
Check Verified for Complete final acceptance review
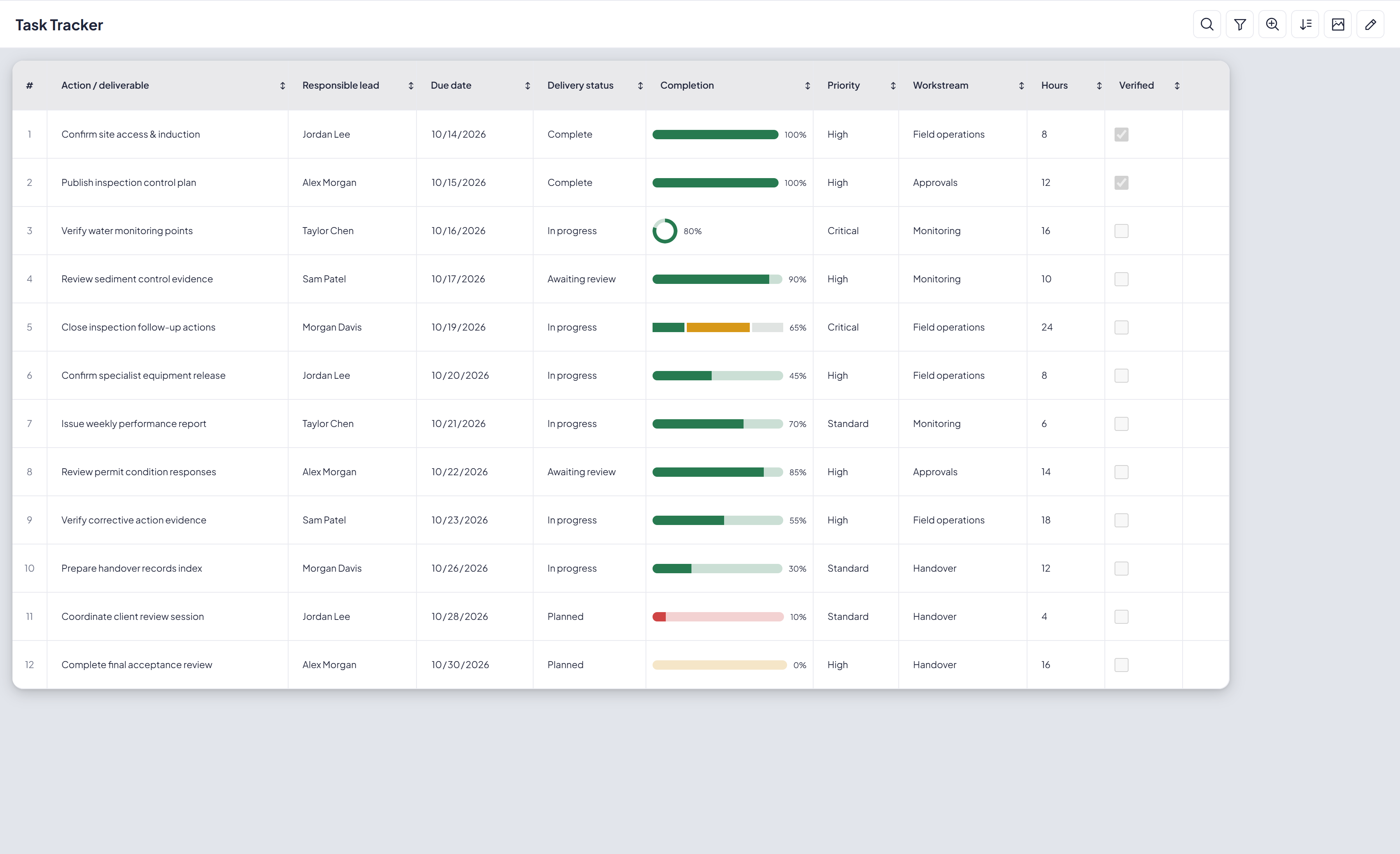coord(1122,665)
